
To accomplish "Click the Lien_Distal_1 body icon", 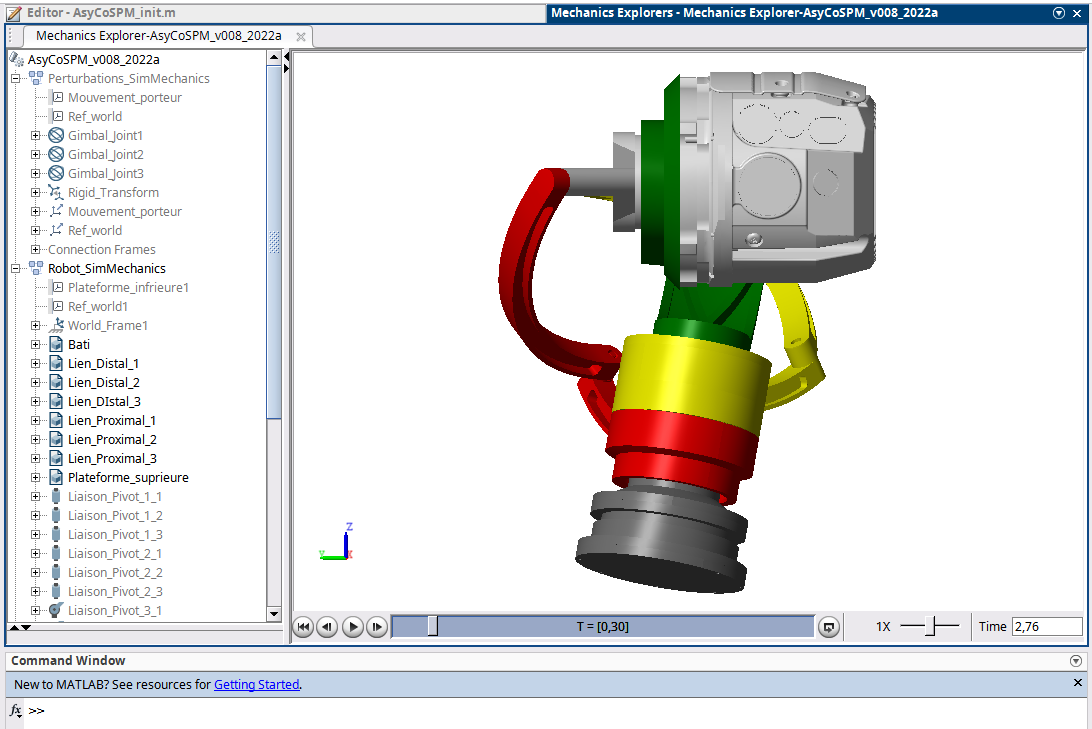I will pos(56,363).
